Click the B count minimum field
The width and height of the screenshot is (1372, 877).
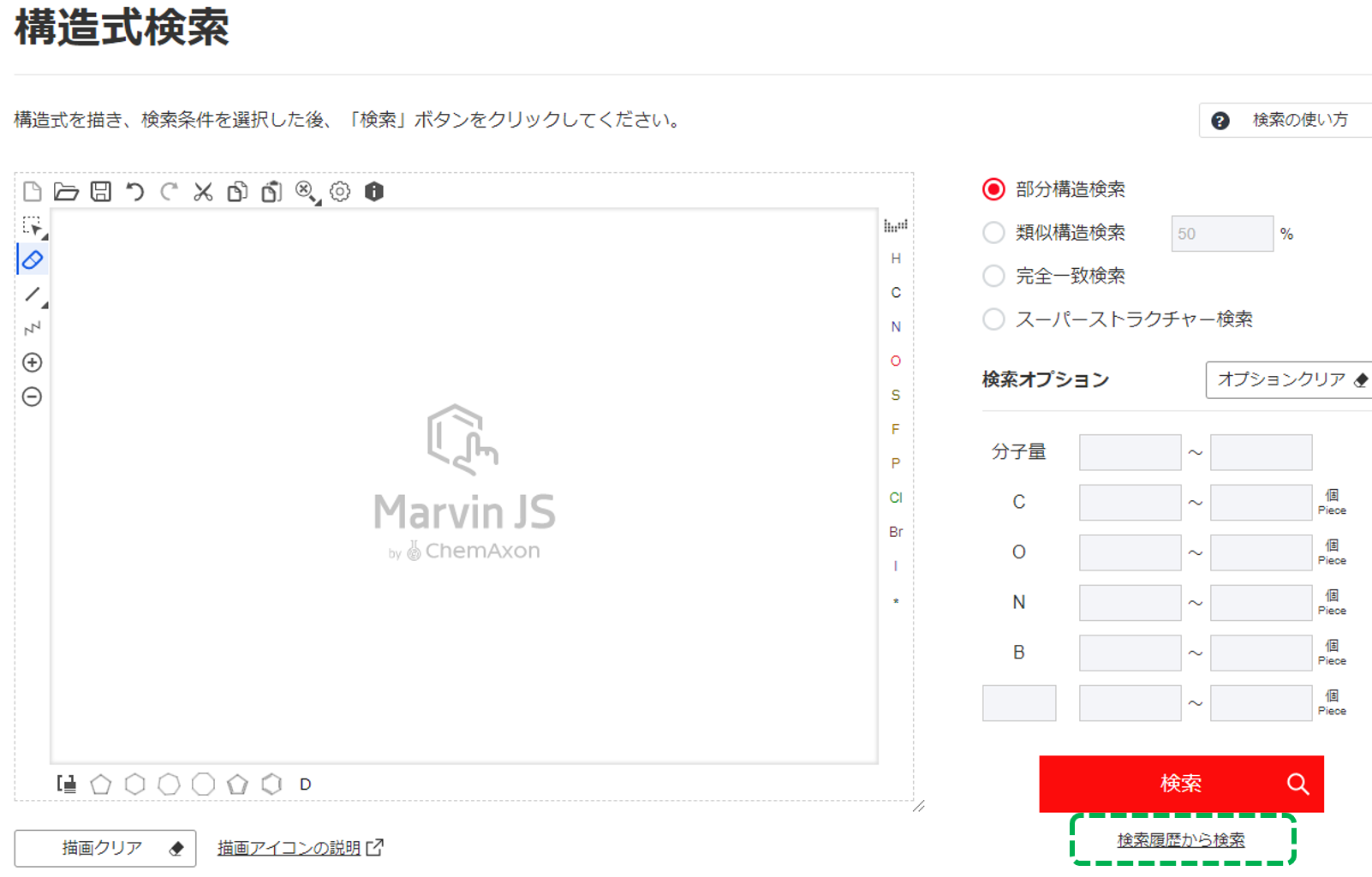pos(1130,653)
